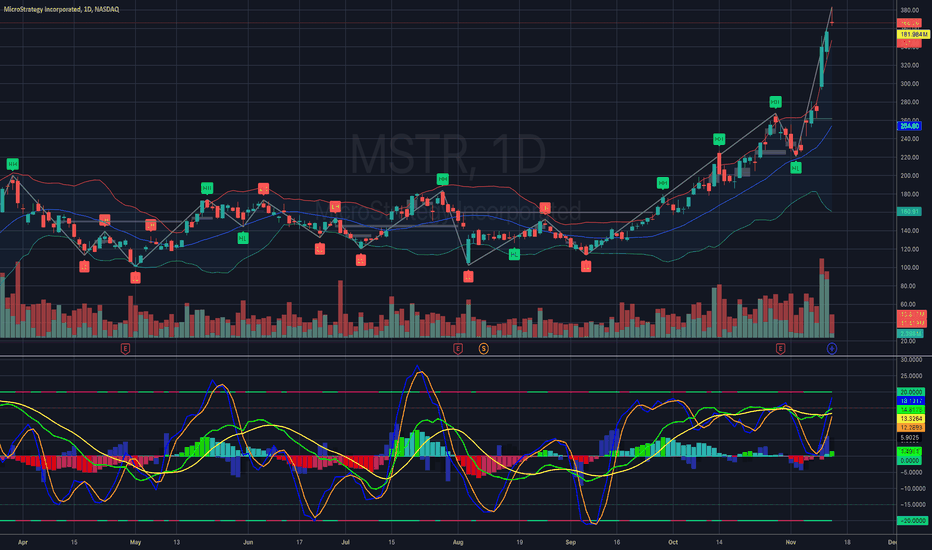Click the earnings E marker before November

[780, 348]
